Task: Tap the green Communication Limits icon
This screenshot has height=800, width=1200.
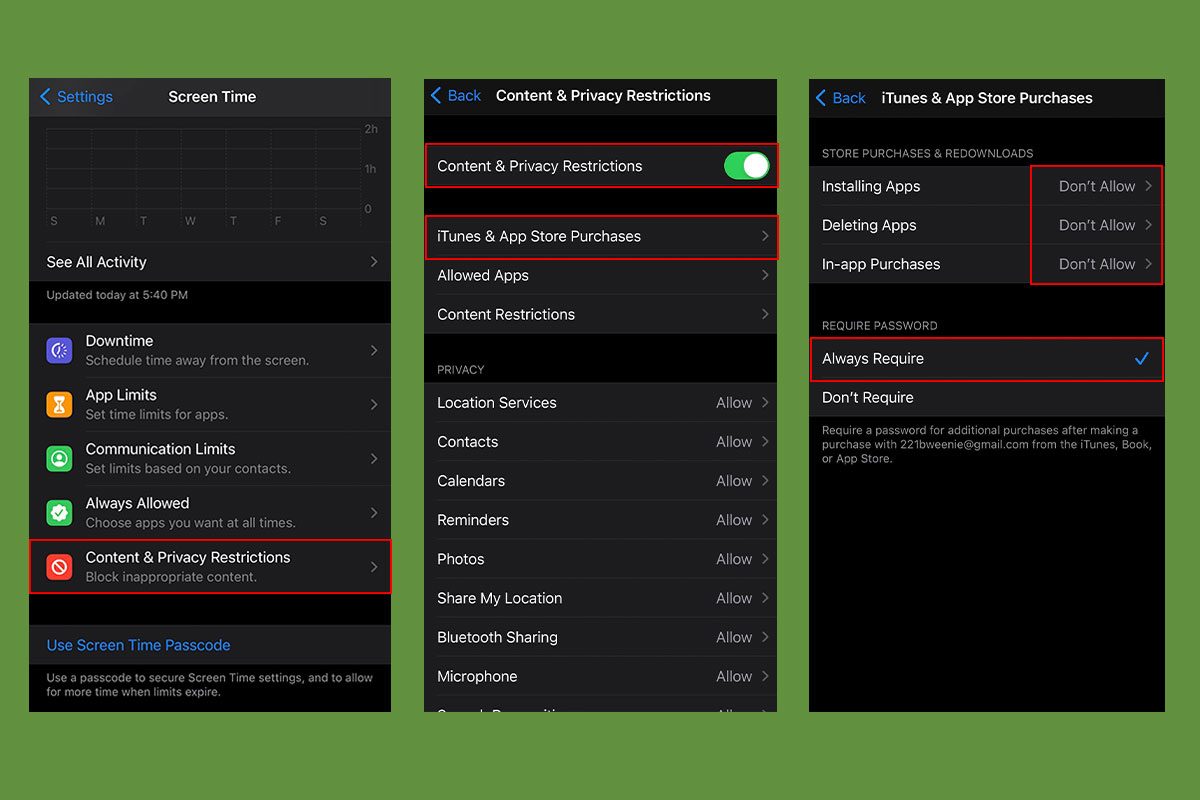Action: (59, 459)
